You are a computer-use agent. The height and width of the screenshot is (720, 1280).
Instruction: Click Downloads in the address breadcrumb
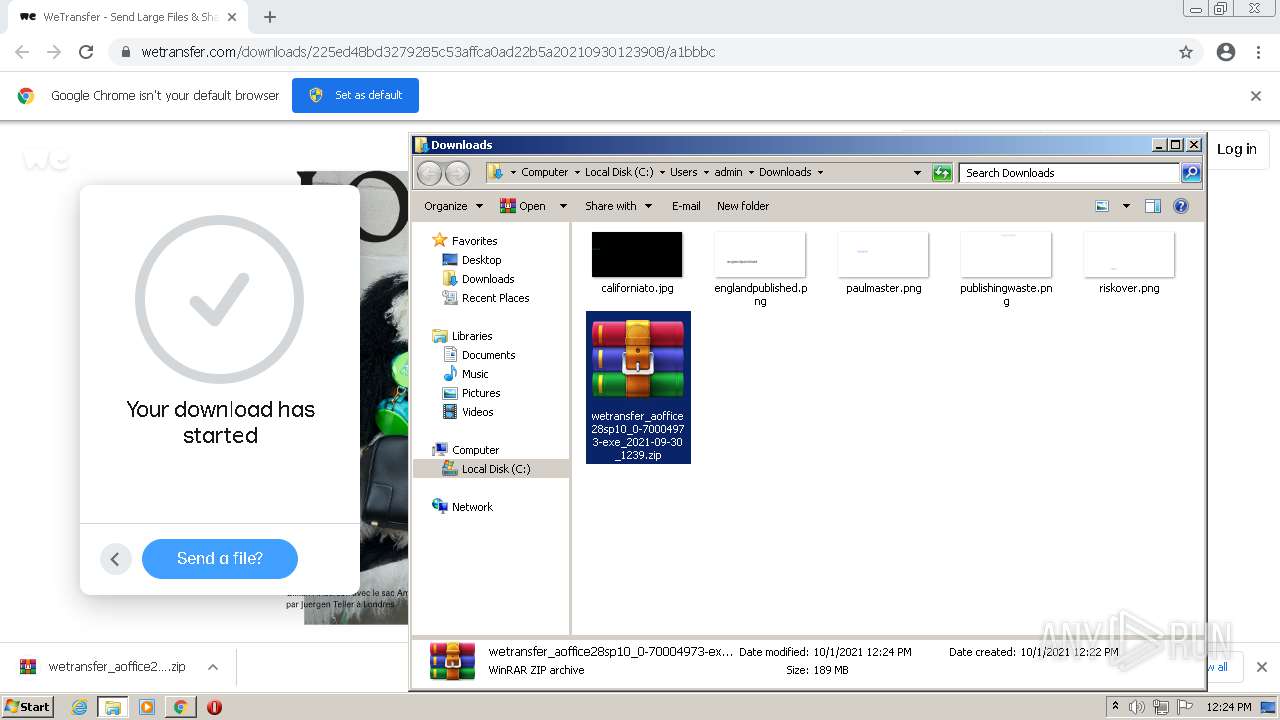pos(785,172)
